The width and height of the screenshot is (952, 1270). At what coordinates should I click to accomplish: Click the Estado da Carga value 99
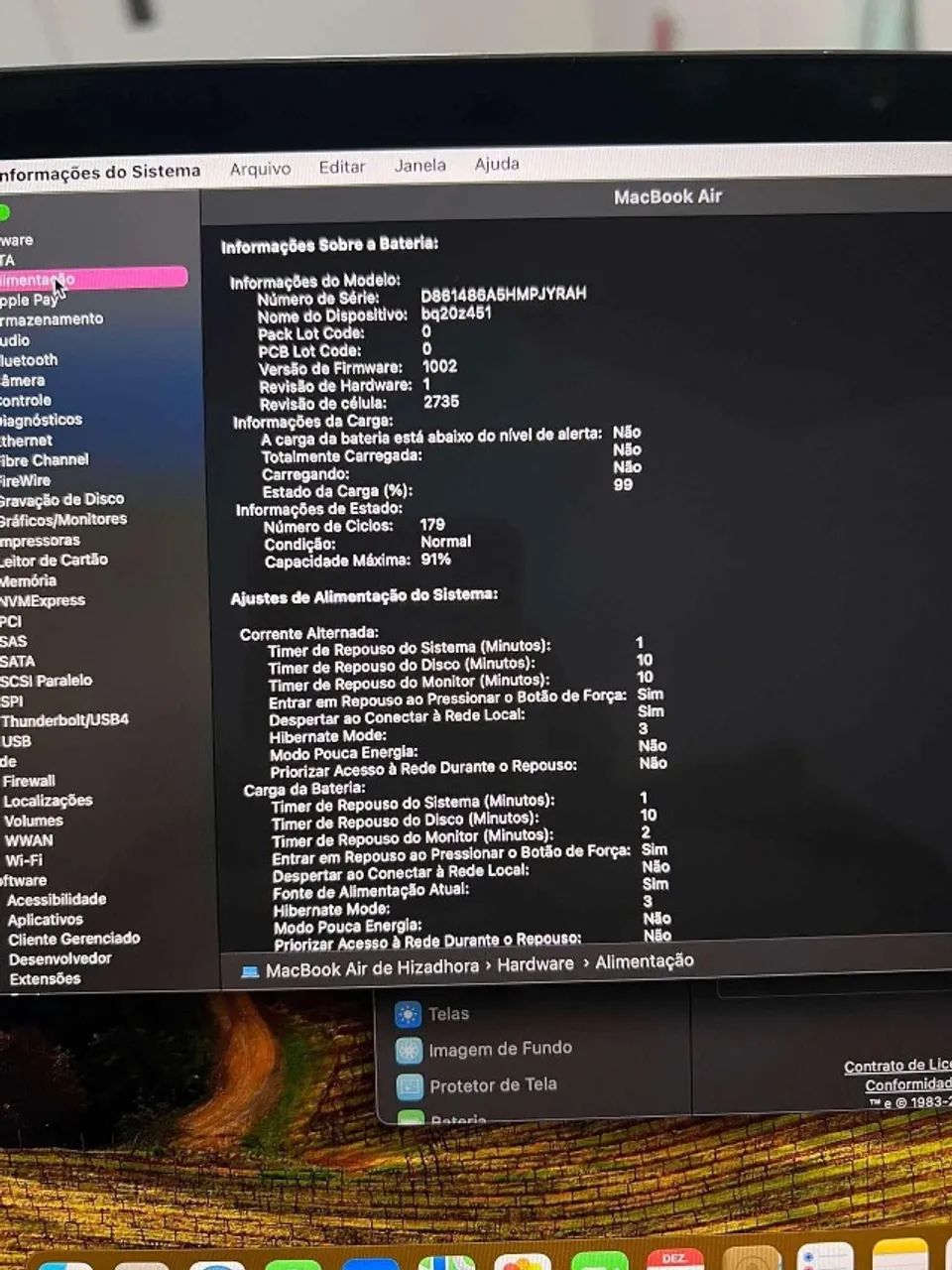(x=623, y=485)
